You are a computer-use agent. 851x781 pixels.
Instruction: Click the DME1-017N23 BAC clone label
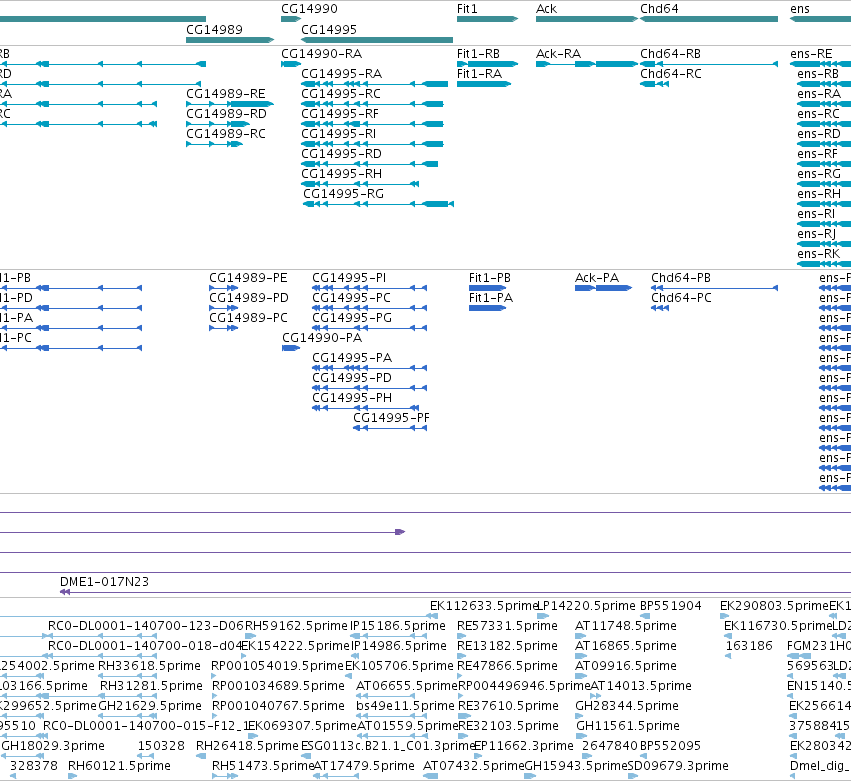(x=104, y=582)
